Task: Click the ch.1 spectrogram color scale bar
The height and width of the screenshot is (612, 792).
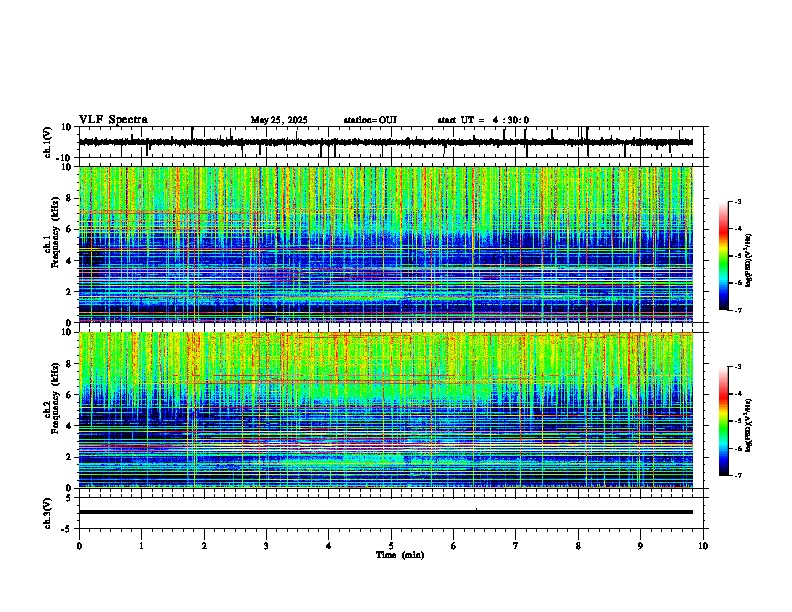Action: 724,256
